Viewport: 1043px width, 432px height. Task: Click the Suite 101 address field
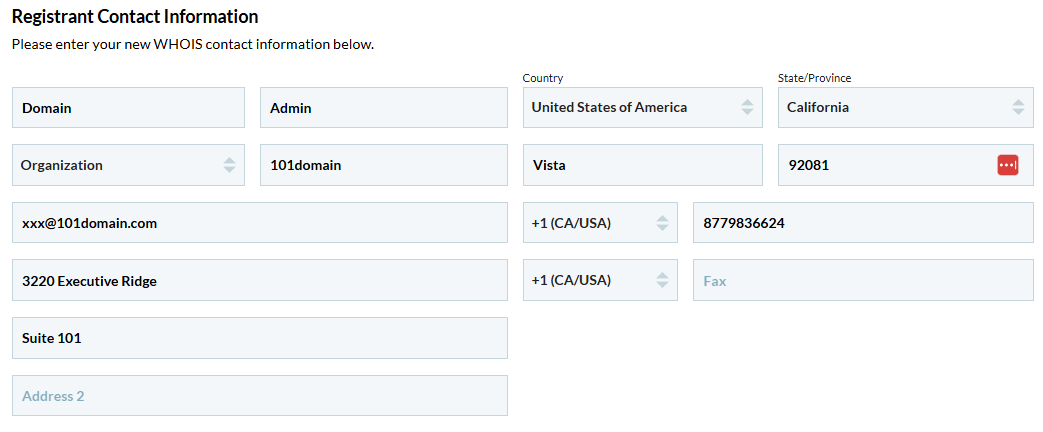[259, 338]
